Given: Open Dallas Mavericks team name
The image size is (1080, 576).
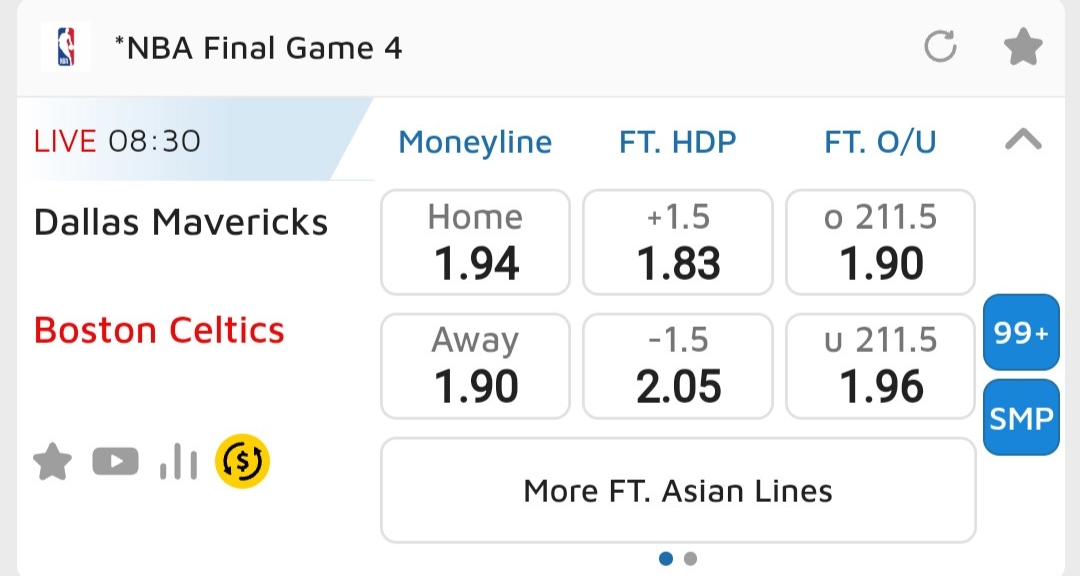Looking at the screenshot, I should (181, 221).
